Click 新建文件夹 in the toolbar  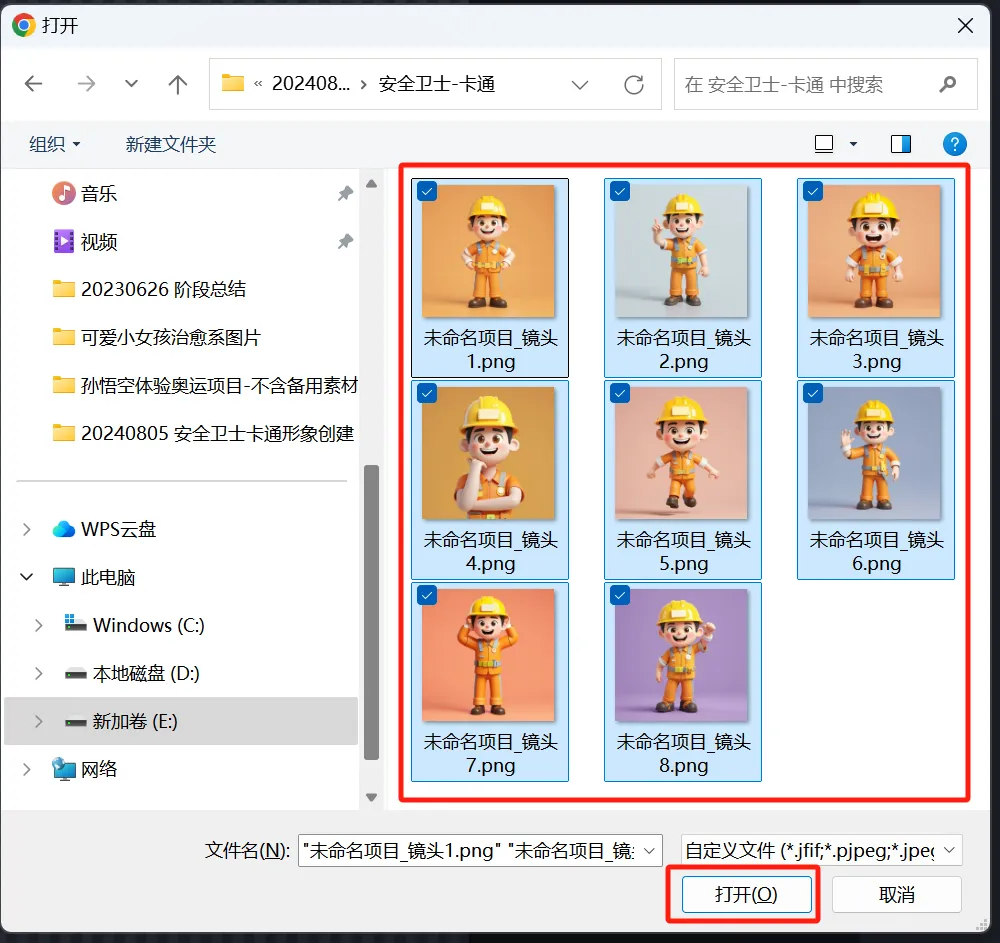(x=171, y=144)
